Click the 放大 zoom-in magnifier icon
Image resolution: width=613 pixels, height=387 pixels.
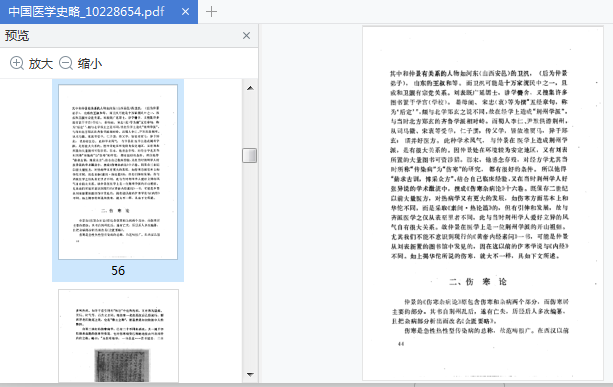click(x=17, y=63)
